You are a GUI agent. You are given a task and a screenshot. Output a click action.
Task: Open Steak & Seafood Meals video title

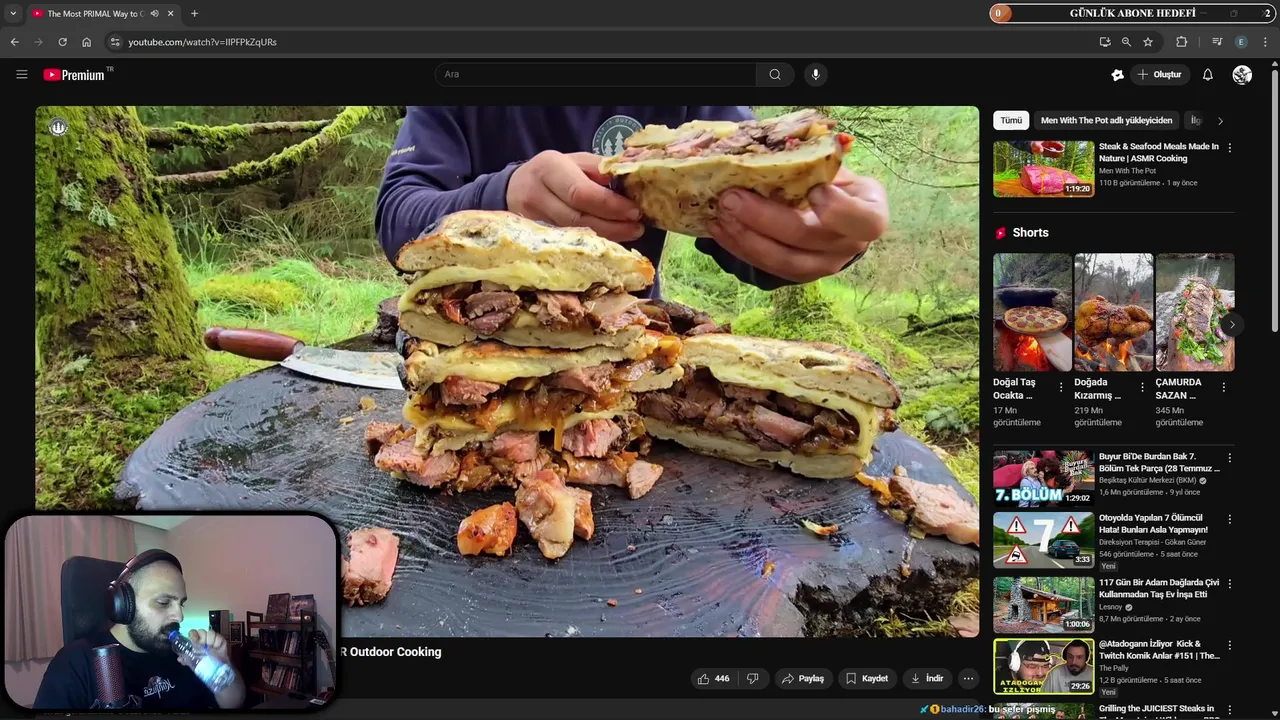[1159, 152]
